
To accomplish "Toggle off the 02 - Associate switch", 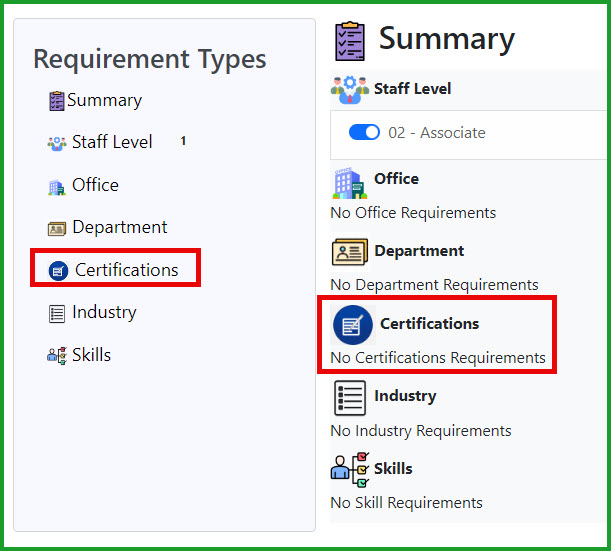I will (364, 132).
